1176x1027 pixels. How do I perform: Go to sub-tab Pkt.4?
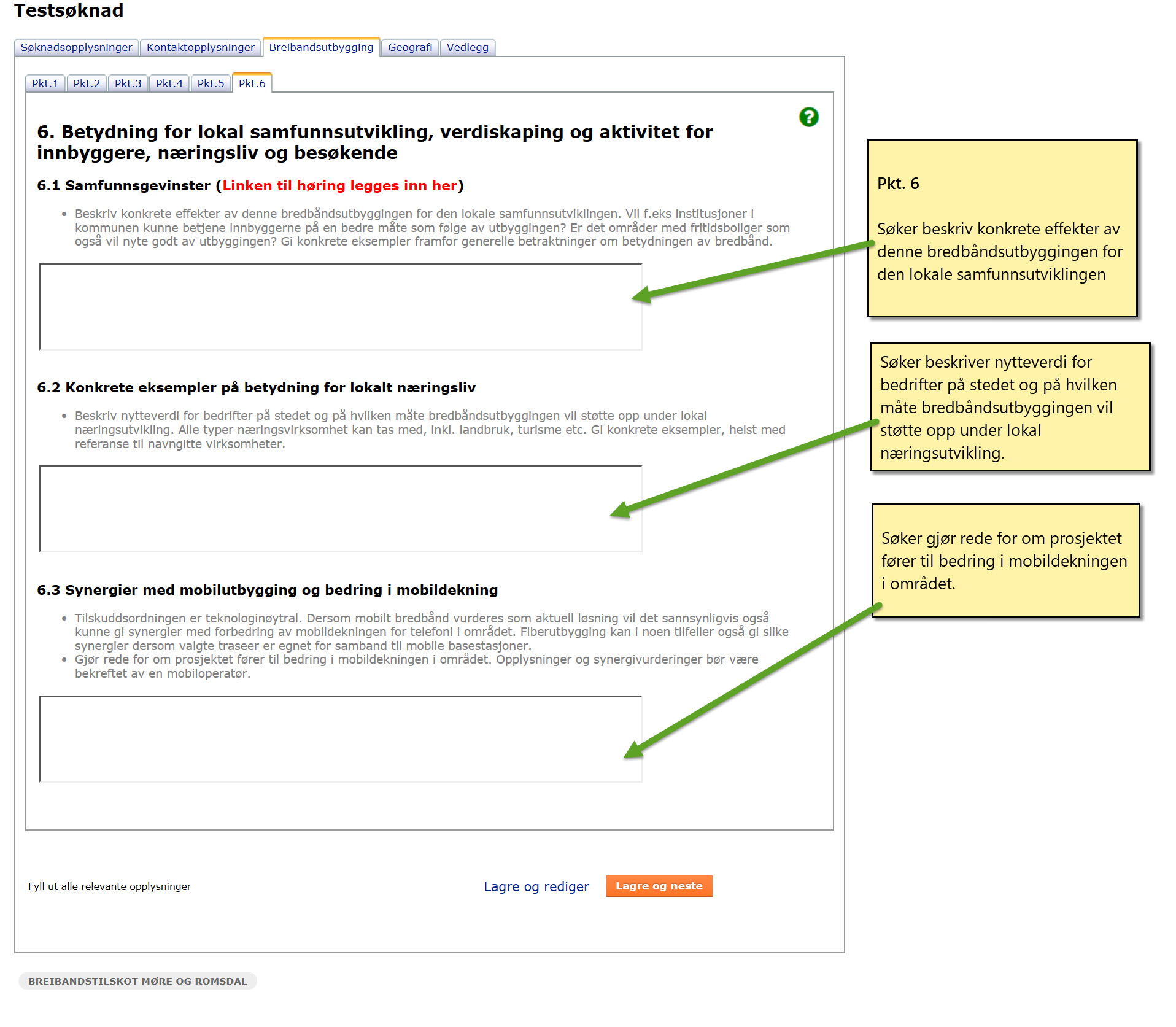point(169,83)
